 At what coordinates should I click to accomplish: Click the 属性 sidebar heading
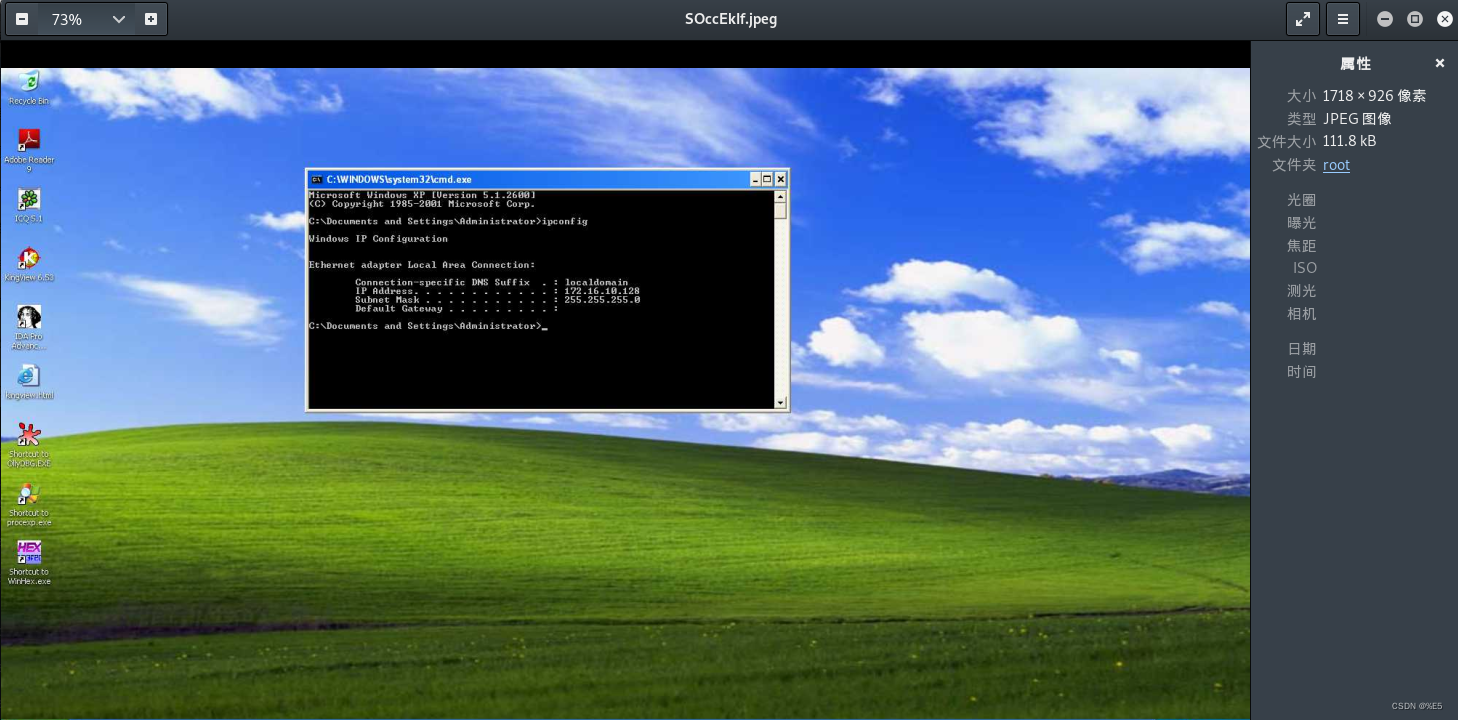[x=1355, y=63]
